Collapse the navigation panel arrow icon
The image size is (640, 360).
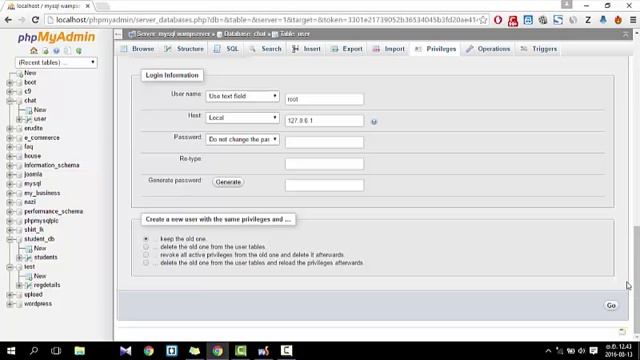[x=118, y=34]
